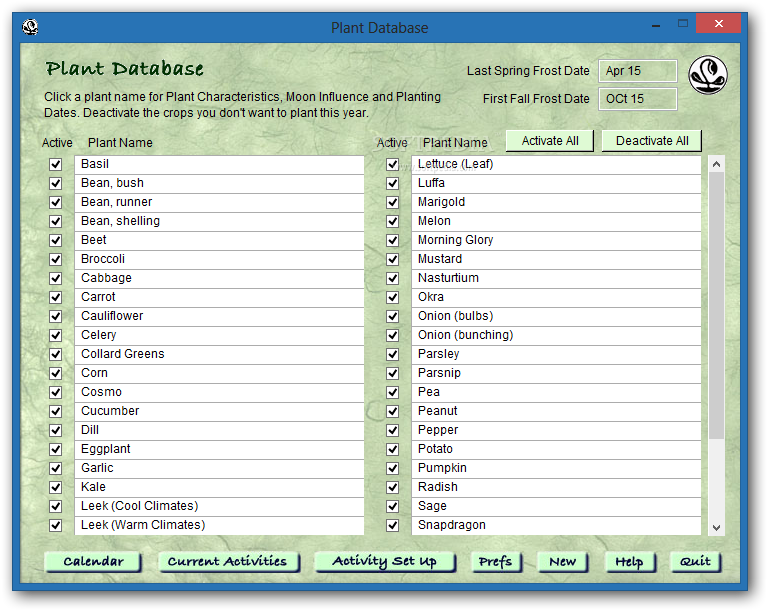This screenshot has width=768, height=611.
Task: Click the Pea plant name
Action: 556,392
